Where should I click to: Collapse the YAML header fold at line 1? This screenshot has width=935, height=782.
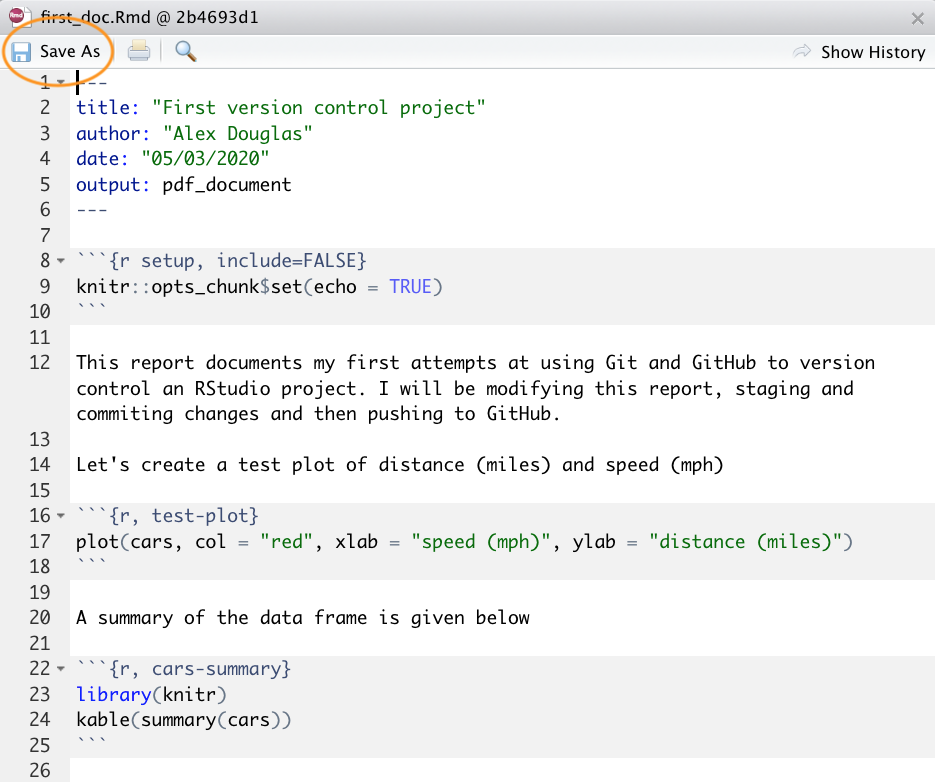[x=61, y=82]
